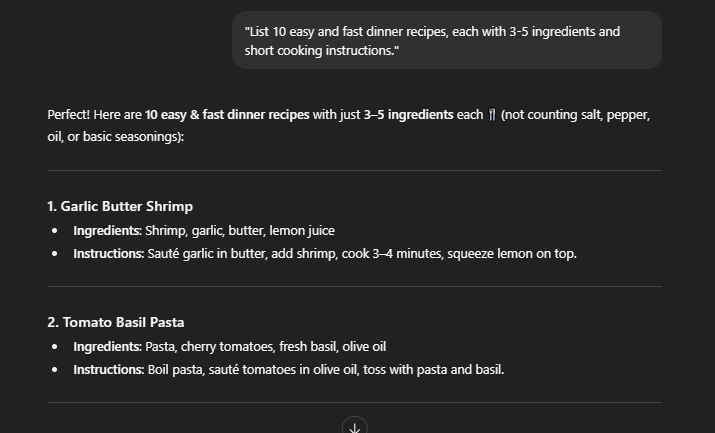This screenshot has width=715, height=433.
Task: Click bullet point before pasta Instructions
Action: [x=55, y=370]
